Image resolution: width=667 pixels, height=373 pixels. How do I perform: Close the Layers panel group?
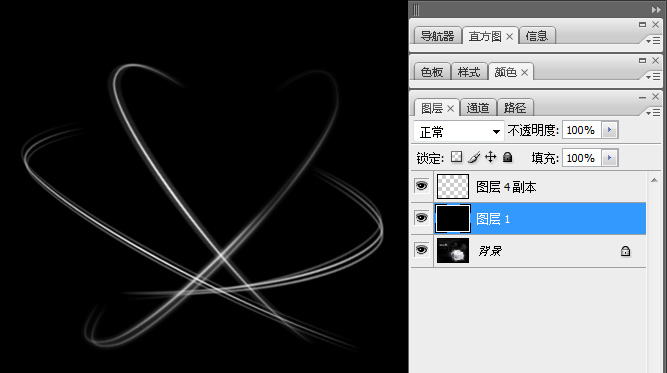pos(656,97)
